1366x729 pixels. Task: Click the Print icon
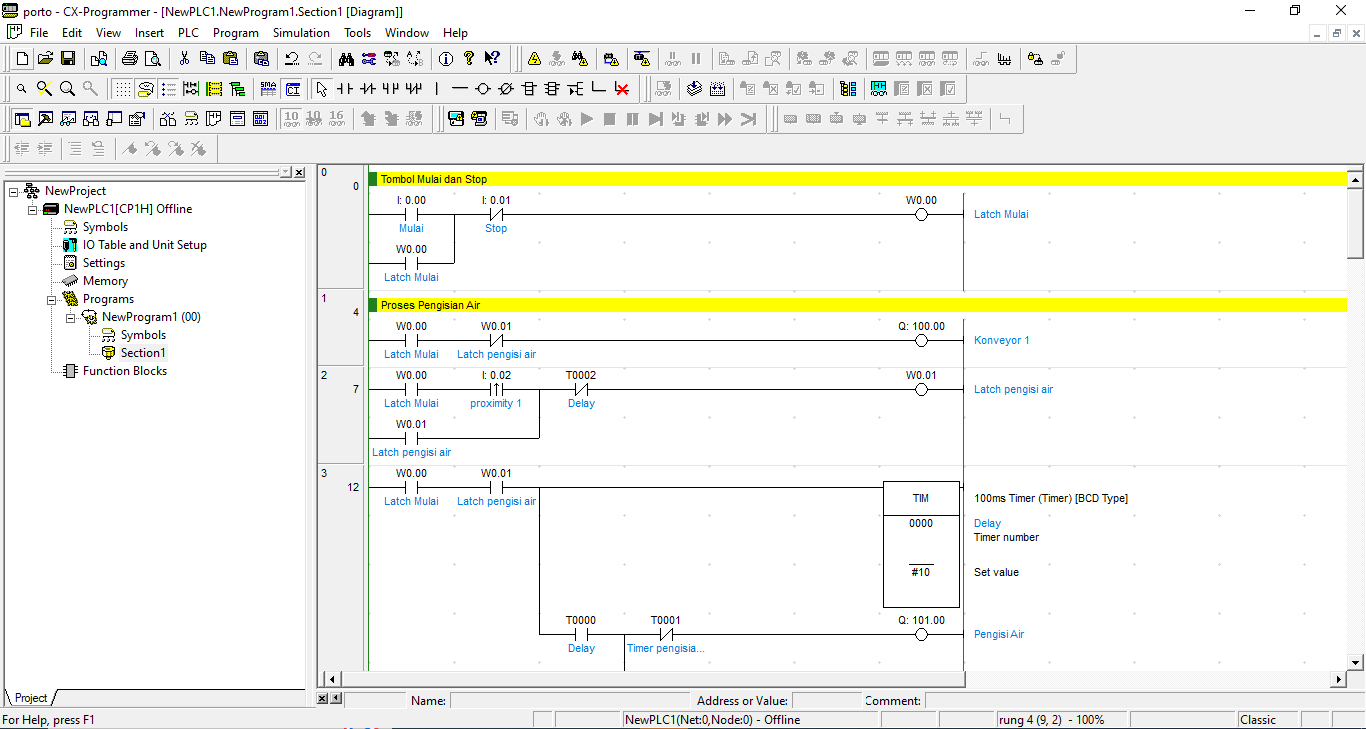(130, 59)
